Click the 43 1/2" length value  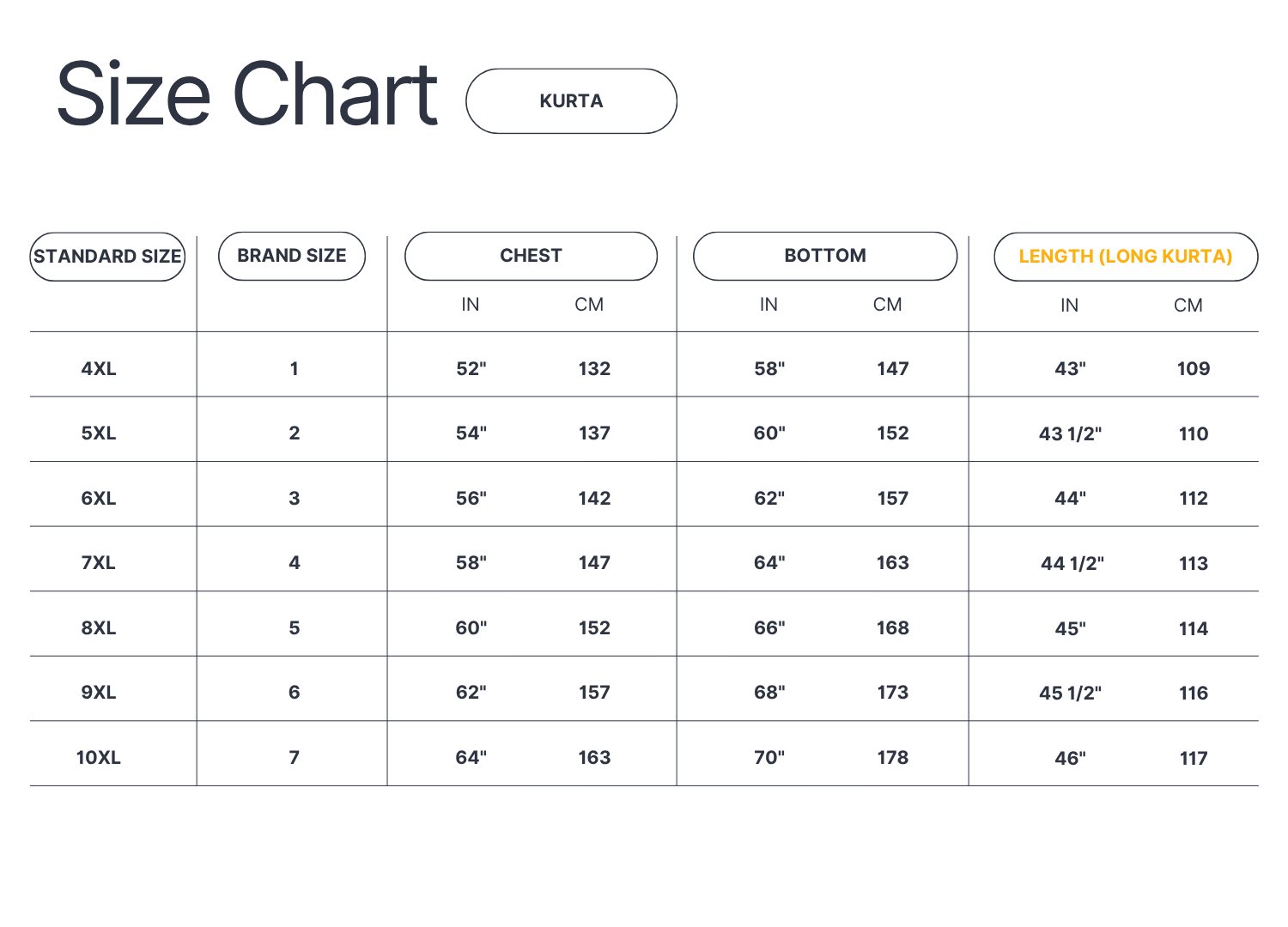[1070, 434]
